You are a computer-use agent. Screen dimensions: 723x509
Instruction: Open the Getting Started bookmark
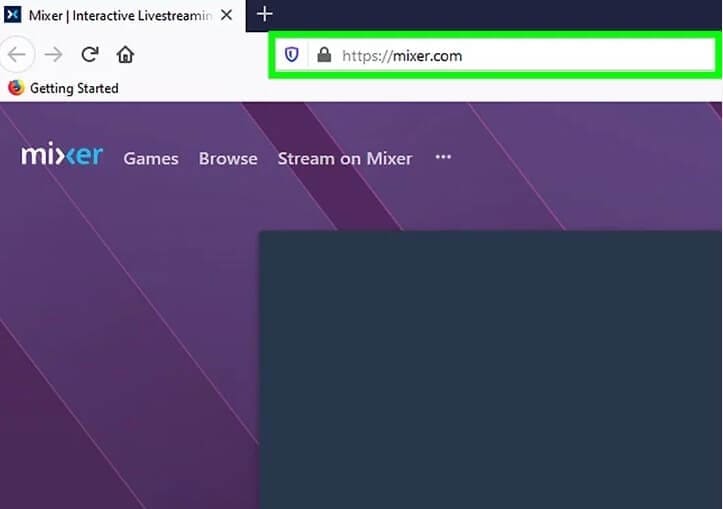coord(63,88)
